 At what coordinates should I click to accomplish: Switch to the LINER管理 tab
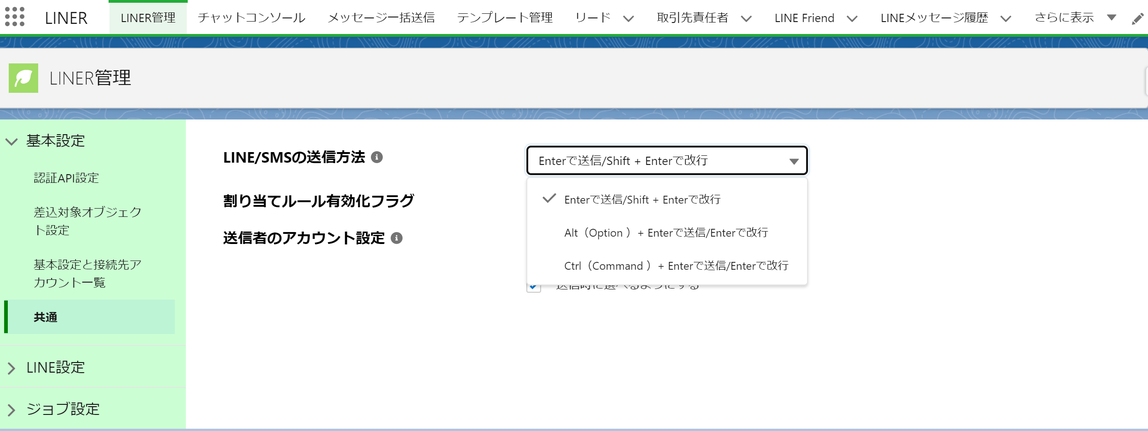(x=148, y=18)
